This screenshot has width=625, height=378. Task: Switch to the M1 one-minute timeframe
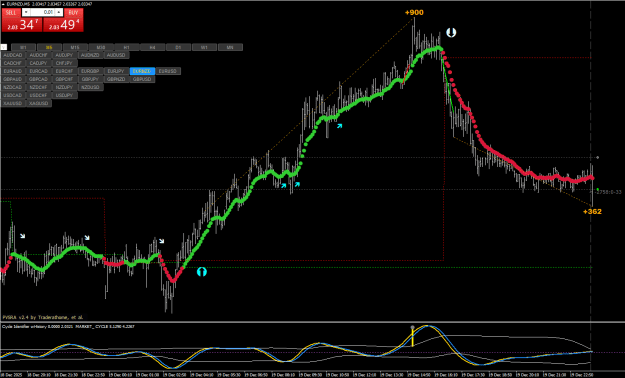(x=23, y=47)
